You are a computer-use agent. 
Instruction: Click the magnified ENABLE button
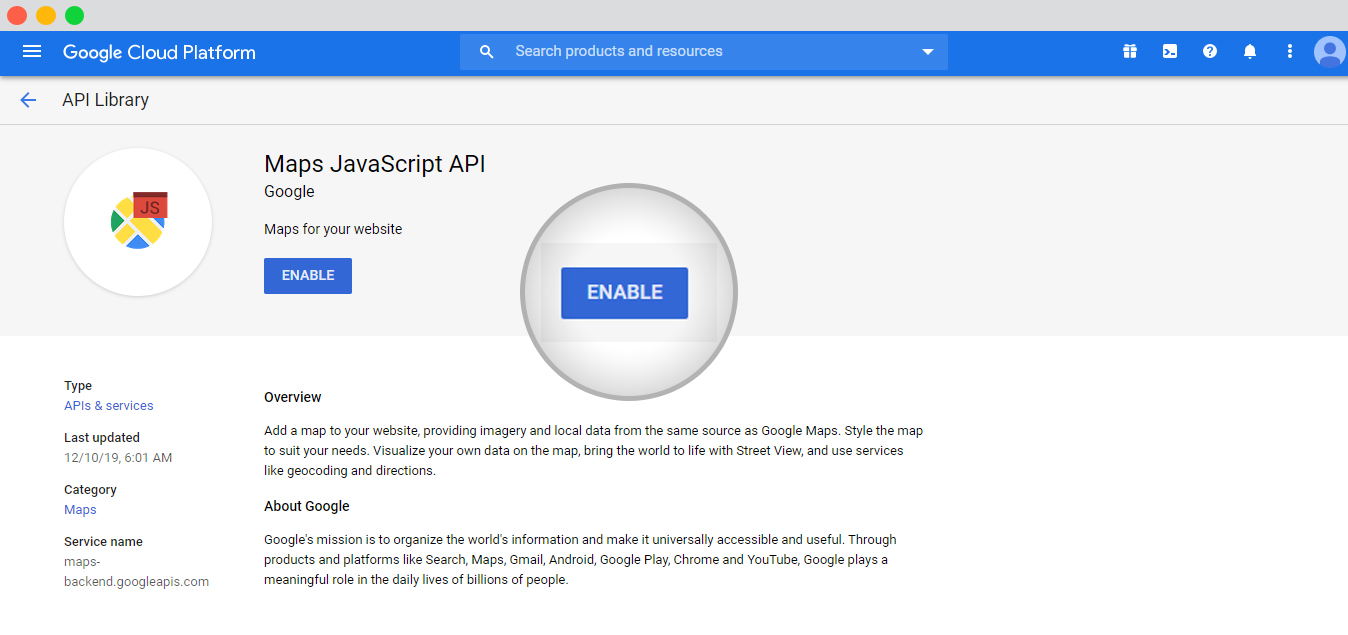(624, 293)
